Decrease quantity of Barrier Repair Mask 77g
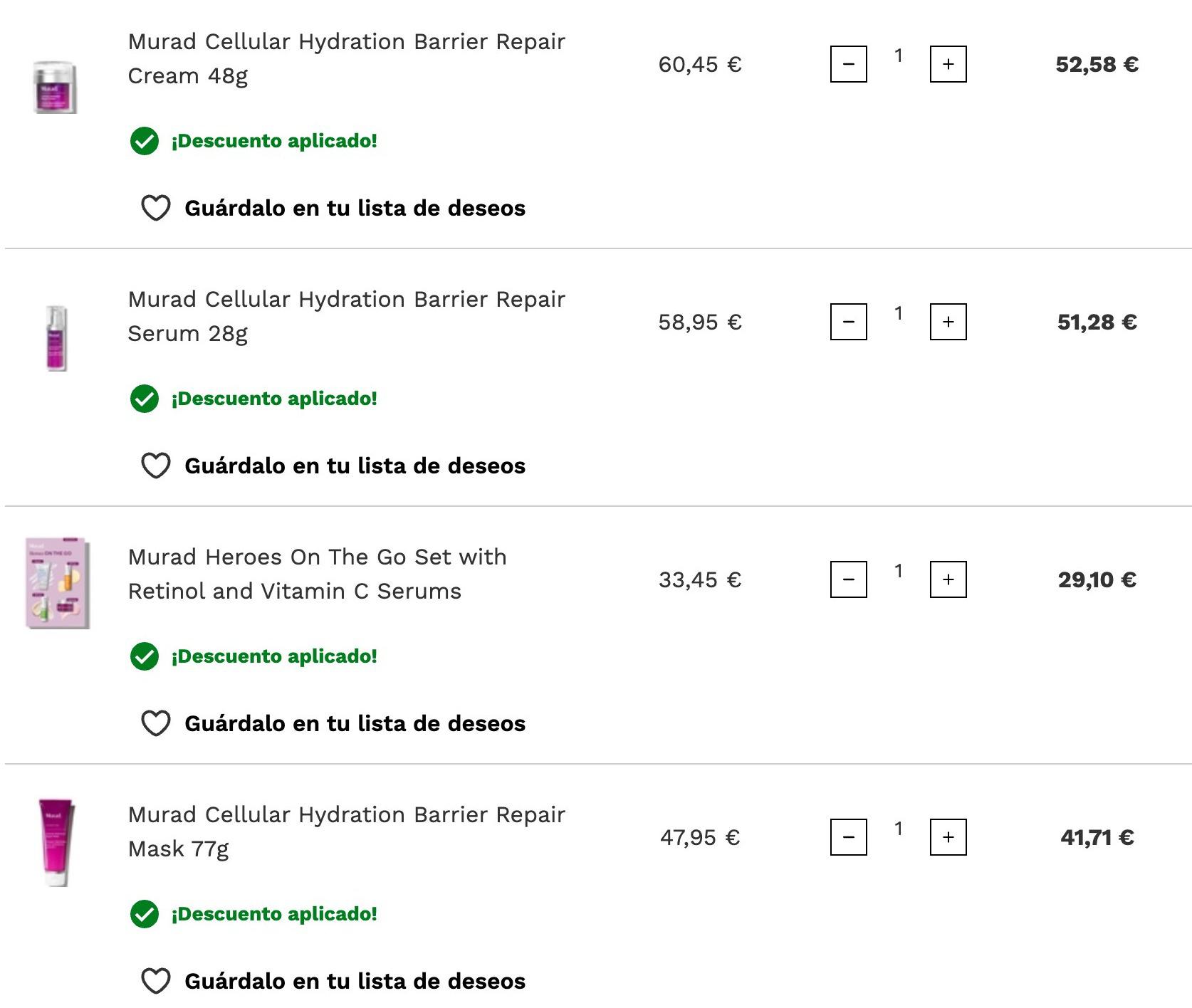Image resolution: width=1192 pixels, height=1008 pixels. tap(848, 837)
